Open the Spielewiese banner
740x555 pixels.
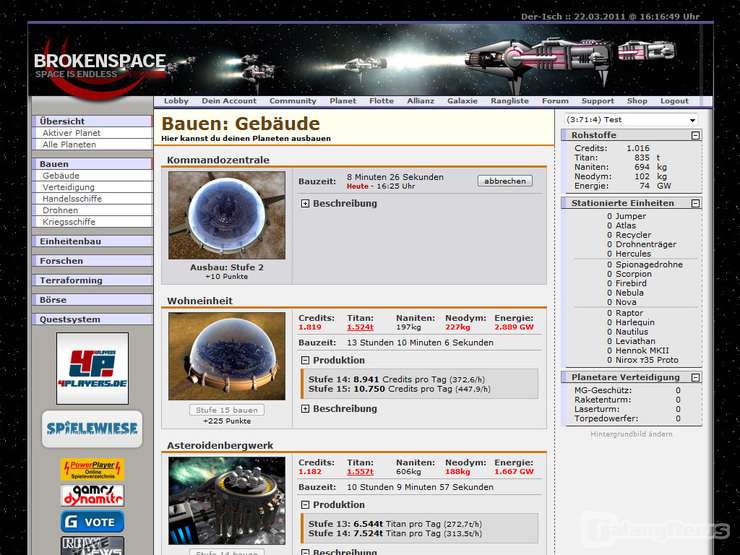pos(92,429)
